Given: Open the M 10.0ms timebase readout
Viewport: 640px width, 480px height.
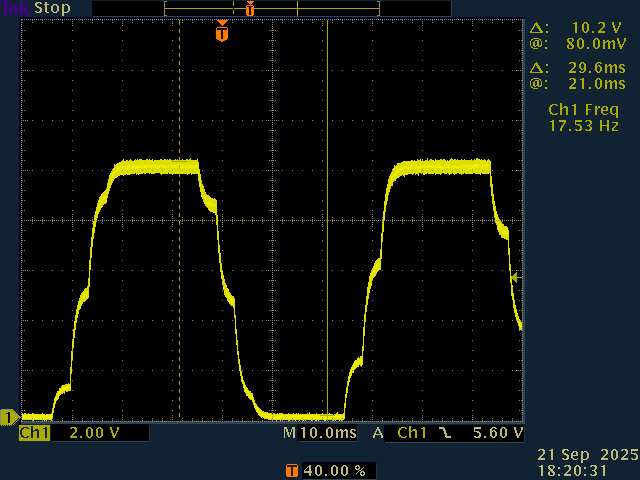Looking at the screenshot, I should tap(319, 433).
